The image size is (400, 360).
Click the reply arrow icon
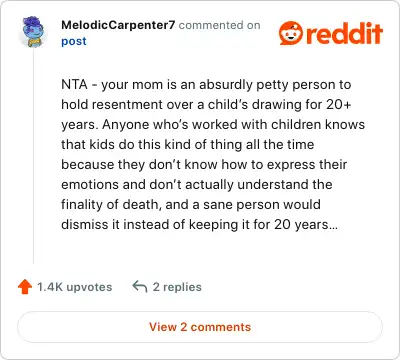tap(140, 287)
